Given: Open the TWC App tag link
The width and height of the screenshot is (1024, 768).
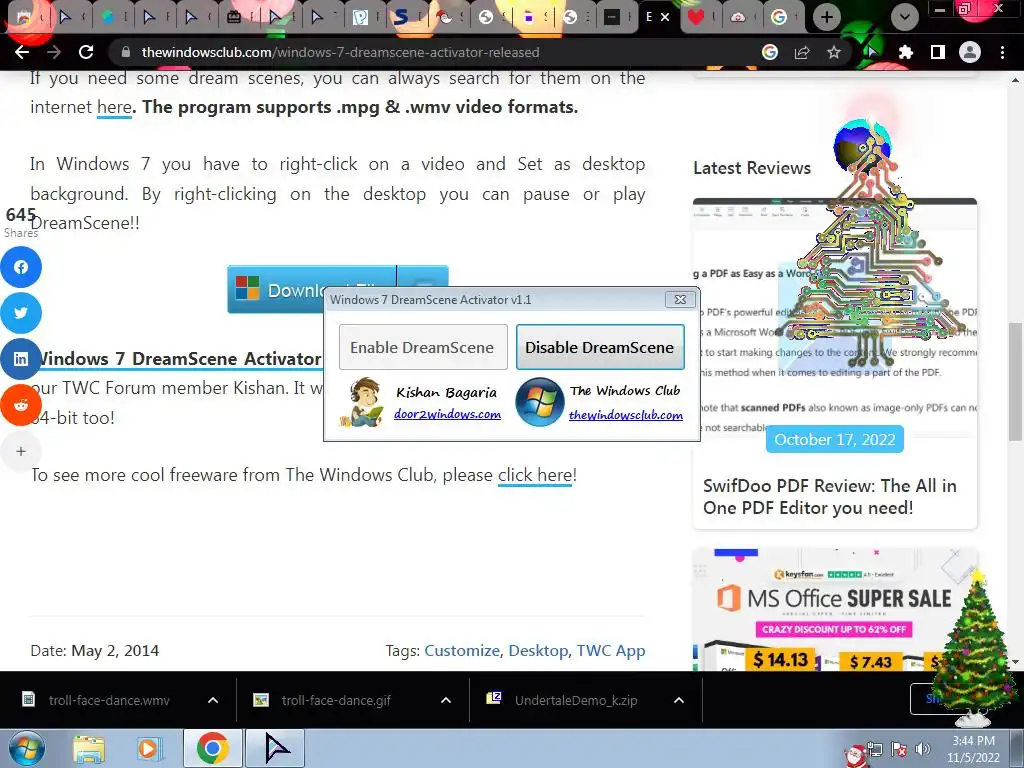Looking at the screenshot, I should point(611,650).
